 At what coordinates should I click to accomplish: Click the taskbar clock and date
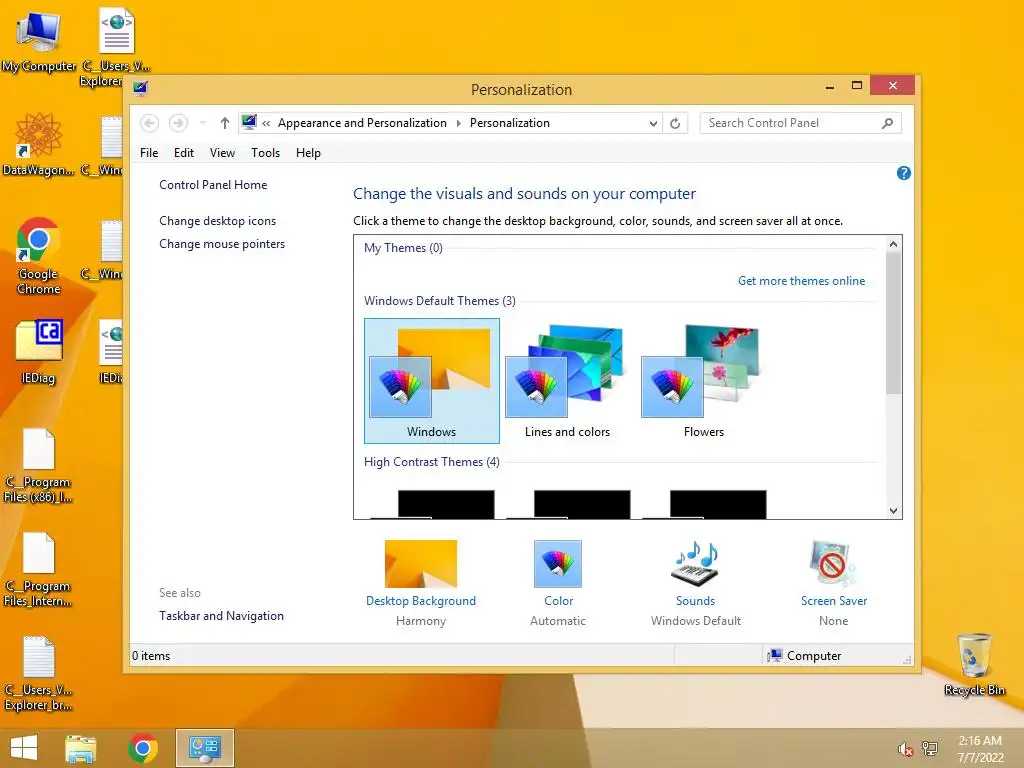point(980,749)
